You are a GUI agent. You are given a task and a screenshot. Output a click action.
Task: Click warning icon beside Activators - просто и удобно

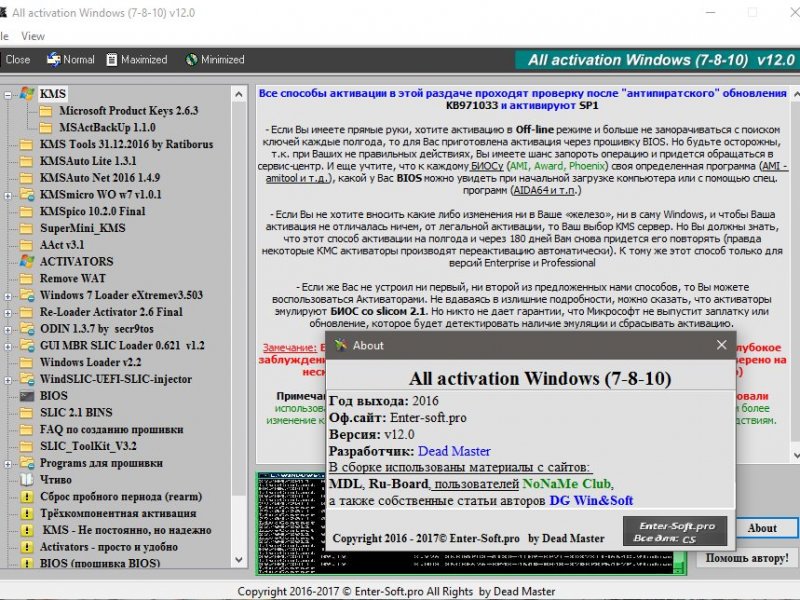27,547
